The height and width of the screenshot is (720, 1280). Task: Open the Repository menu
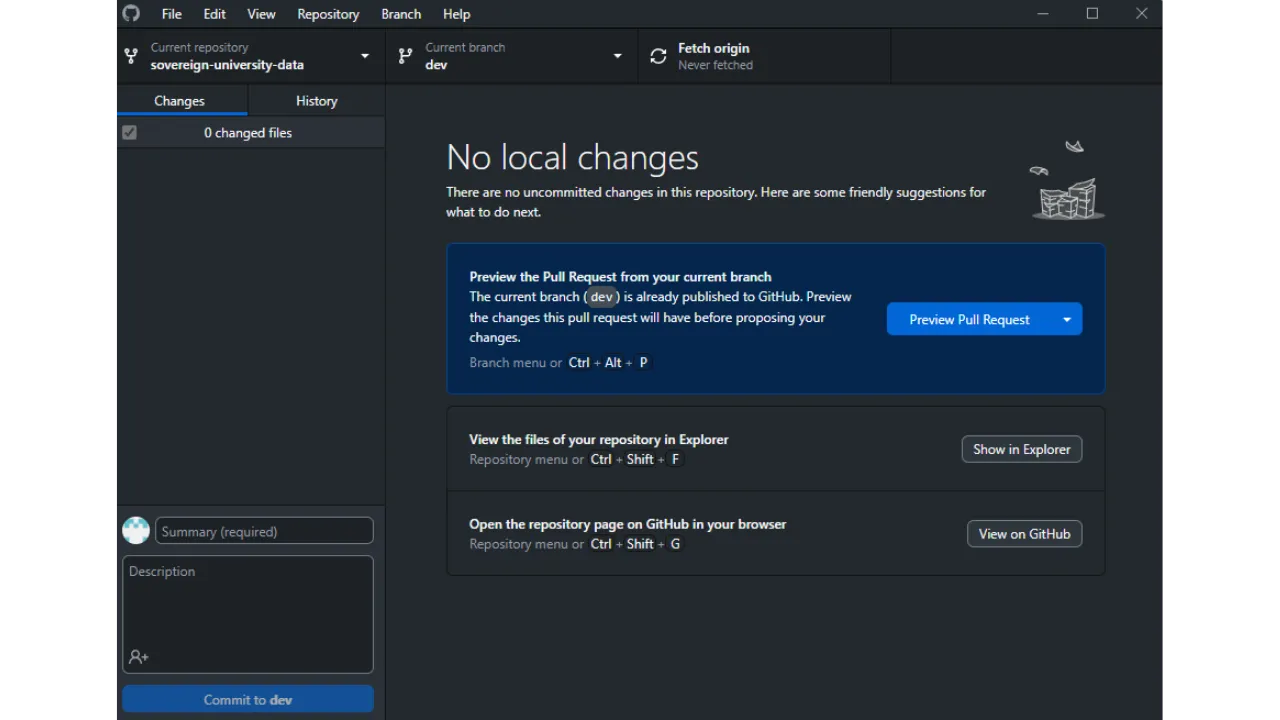328,14
